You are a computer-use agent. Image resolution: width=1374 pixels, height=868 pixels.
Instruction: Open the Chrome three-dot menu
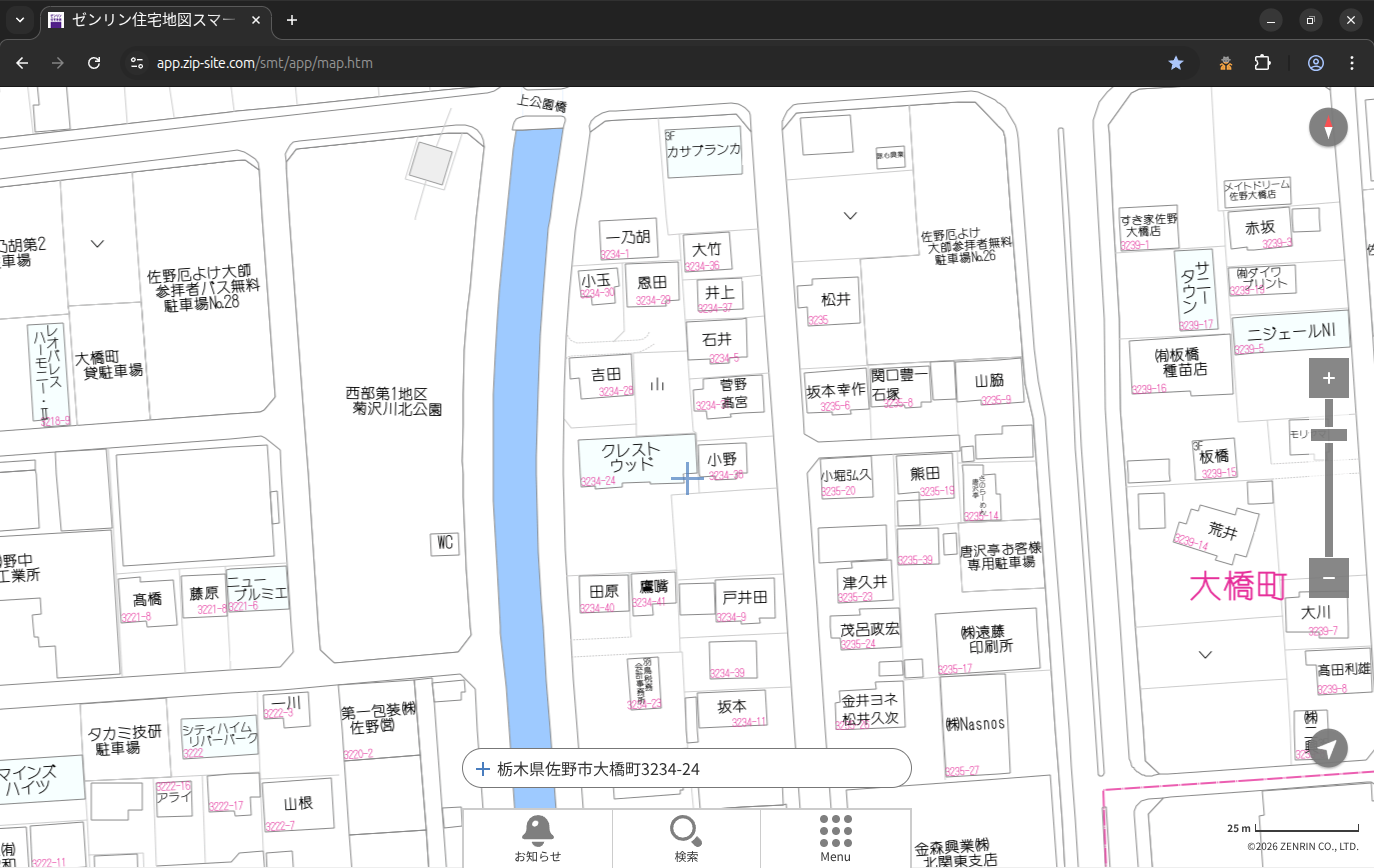click(1352, 63)
